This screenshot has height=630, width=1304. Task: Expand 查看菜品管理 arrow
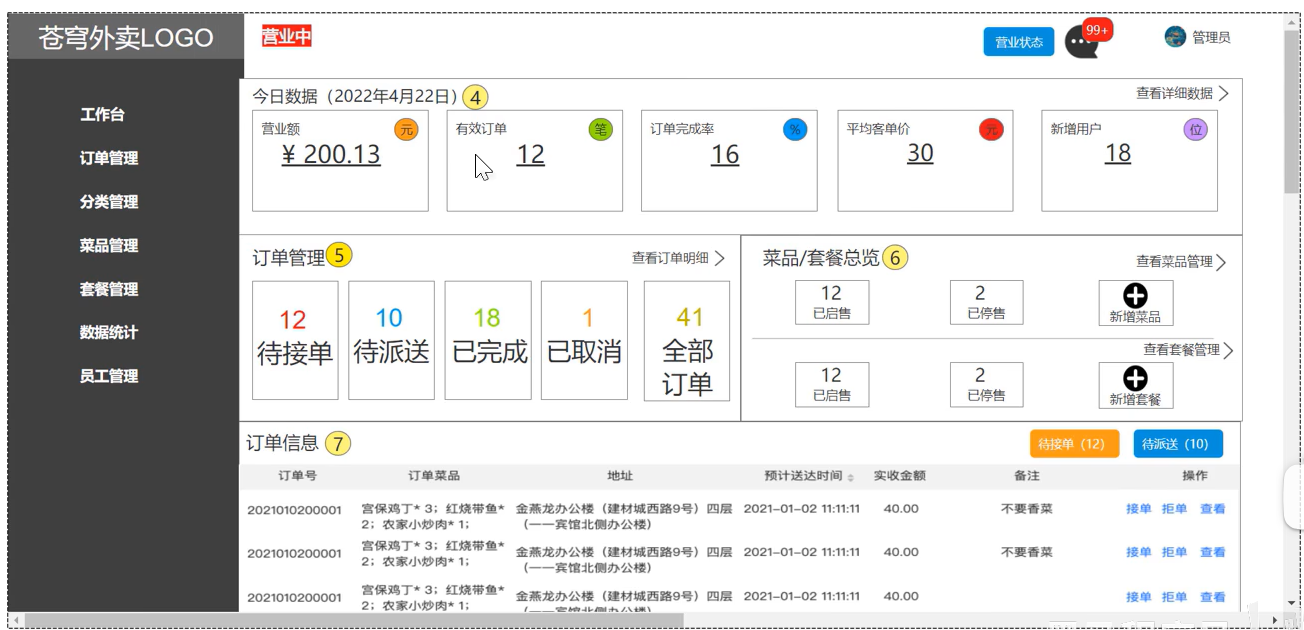[x=1221, y=263]
